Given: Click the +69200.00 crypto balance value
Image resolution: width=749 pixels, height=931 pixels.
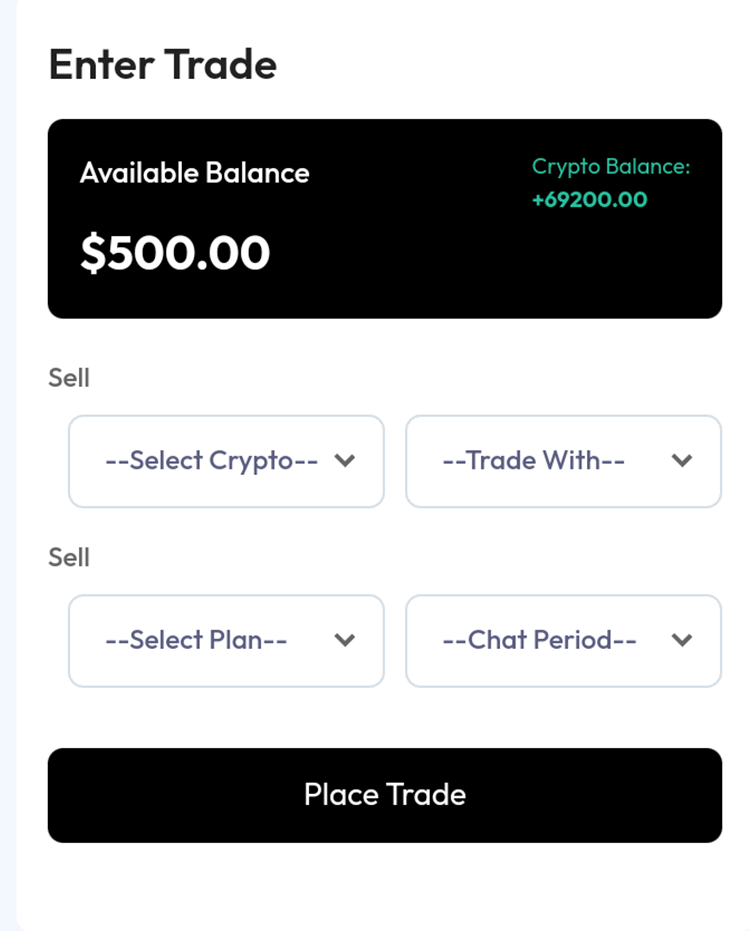Looking at the screenshot, I should click(590, 200).
